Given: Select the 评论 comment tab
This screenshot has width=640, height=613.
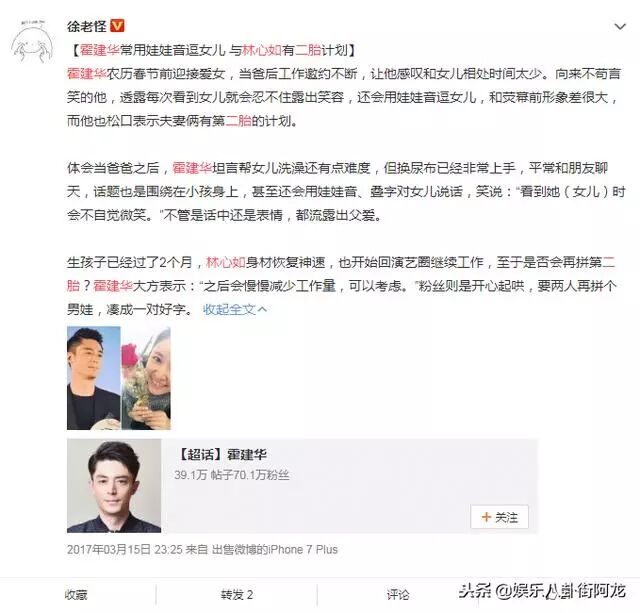Looking at the screenshot, I should click(398, 595).
